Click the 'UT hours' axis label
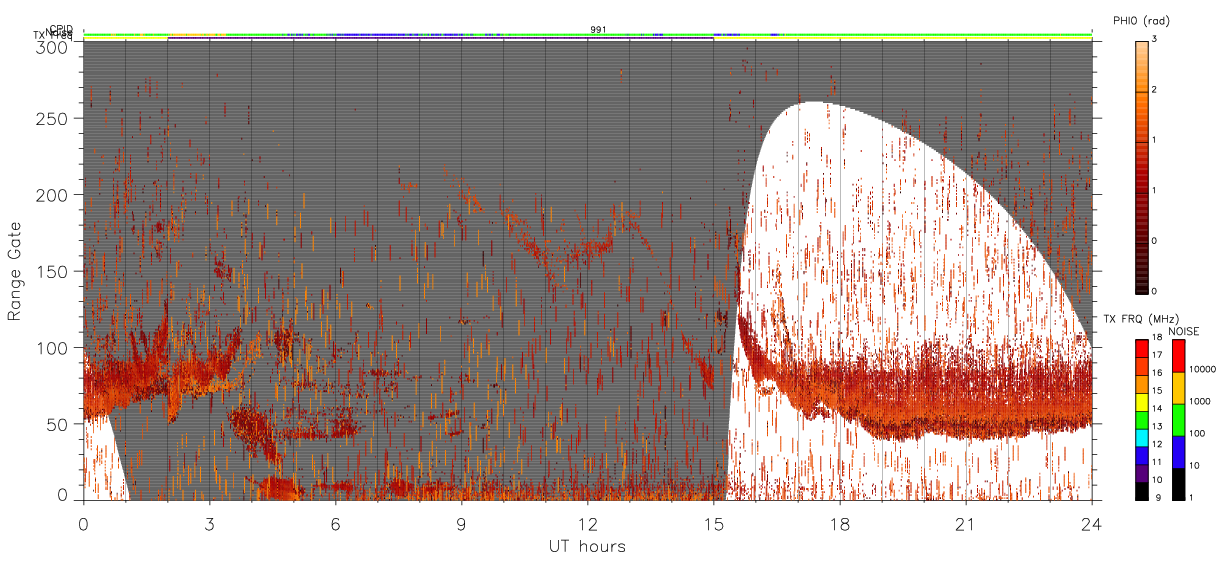The width and height of the screenshot is (1228, 567). coord(587,546)
